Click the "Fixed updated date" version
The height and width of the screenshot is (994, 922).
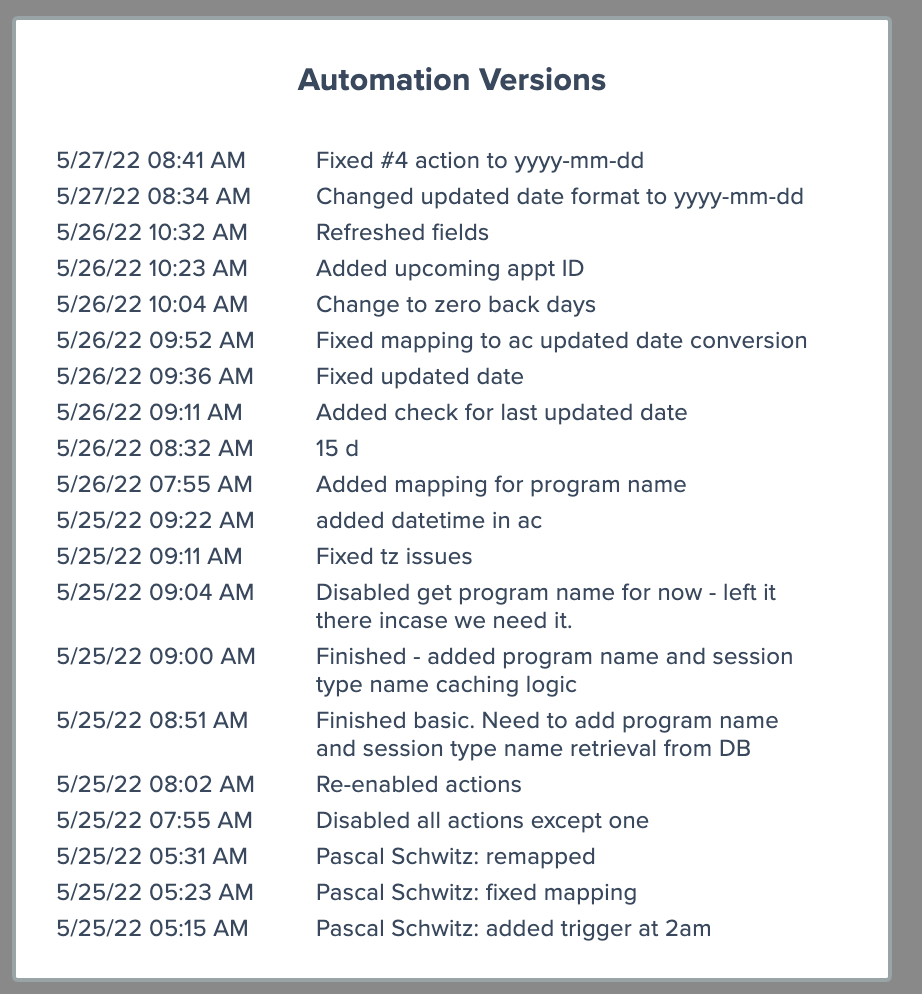(x=419, y=376)
